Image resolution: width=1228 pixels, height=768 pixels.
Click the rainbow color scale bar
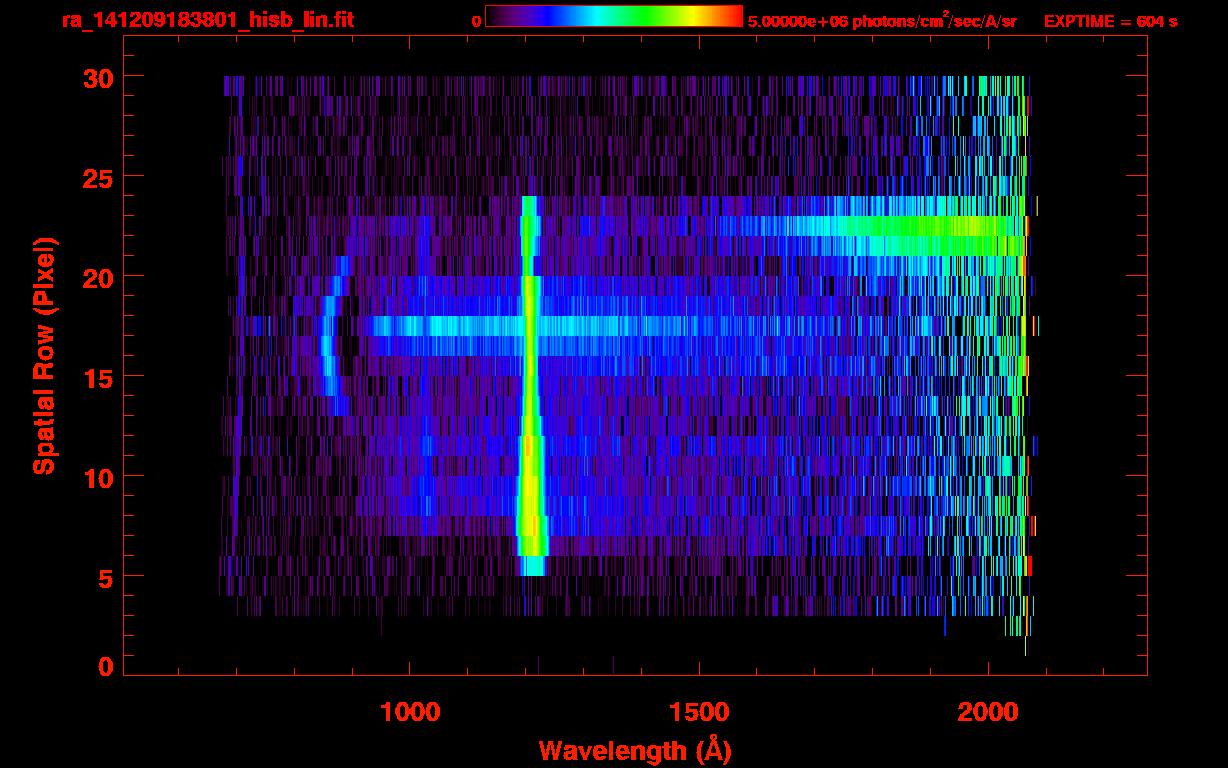(x=614, y=16)
